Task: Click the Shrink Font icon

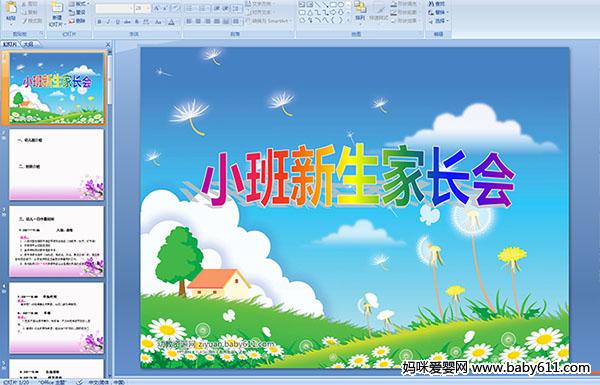Action: tap(165, 8)
